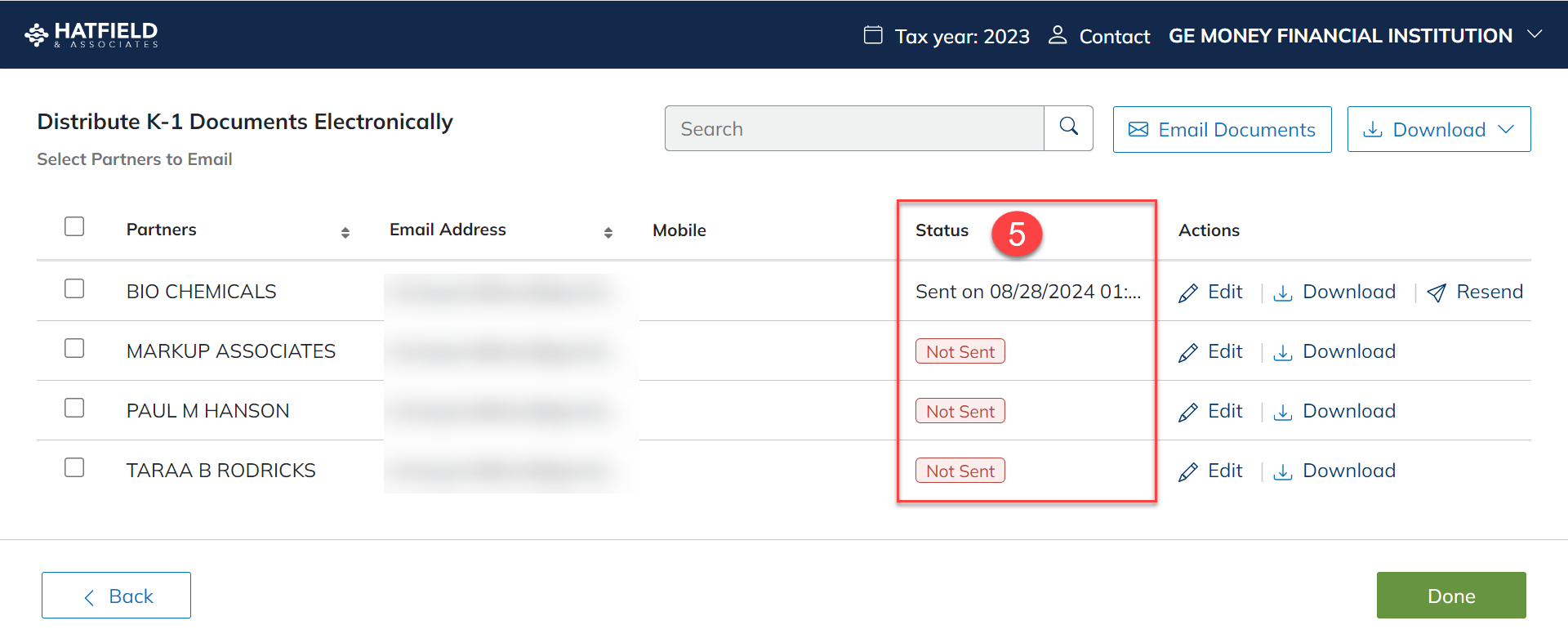Click the pencil Edit icon for BIO CHEMICALS
Screen dimensions: 1568x643
point(1188,293)
